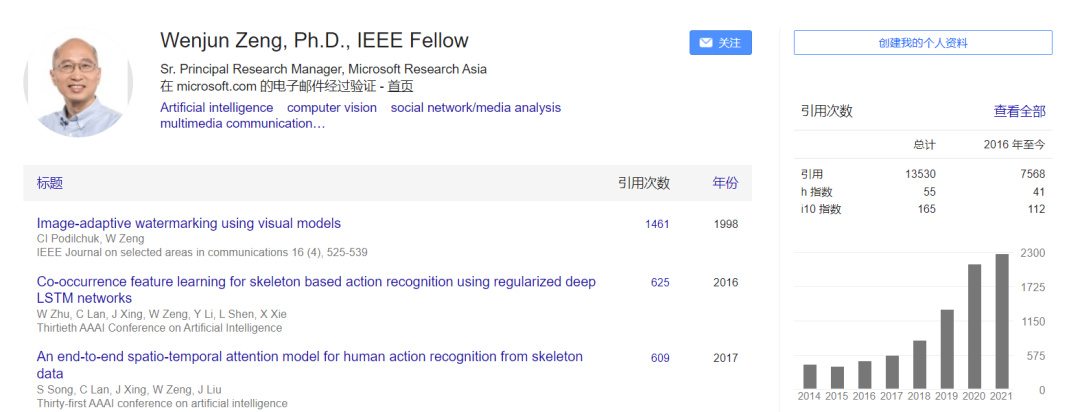Click the 1461 citation count link
Viewport: 1080px width, 412px height.
pos(657,224)
